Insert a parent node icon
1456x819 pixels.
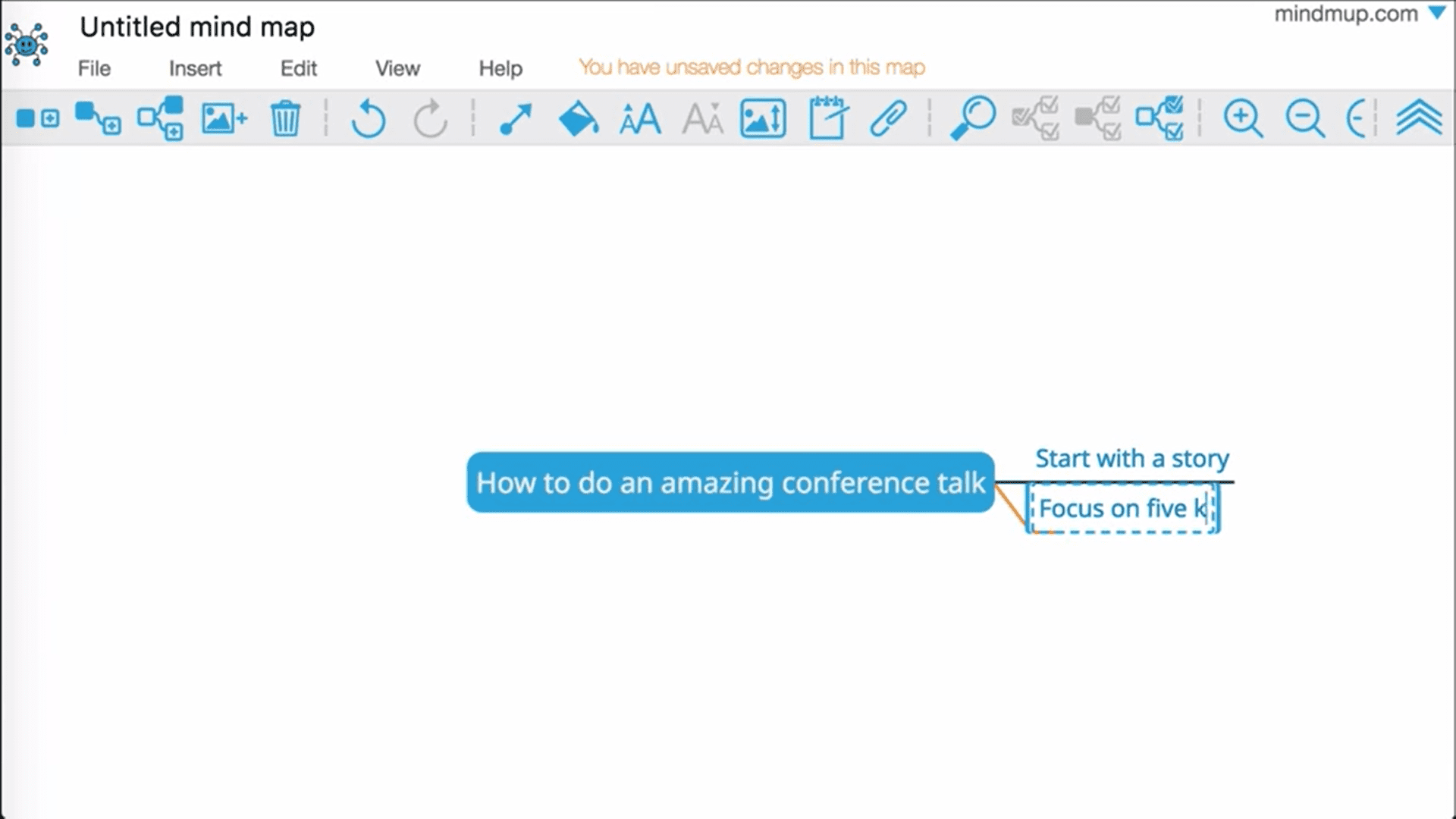(160, 118)
